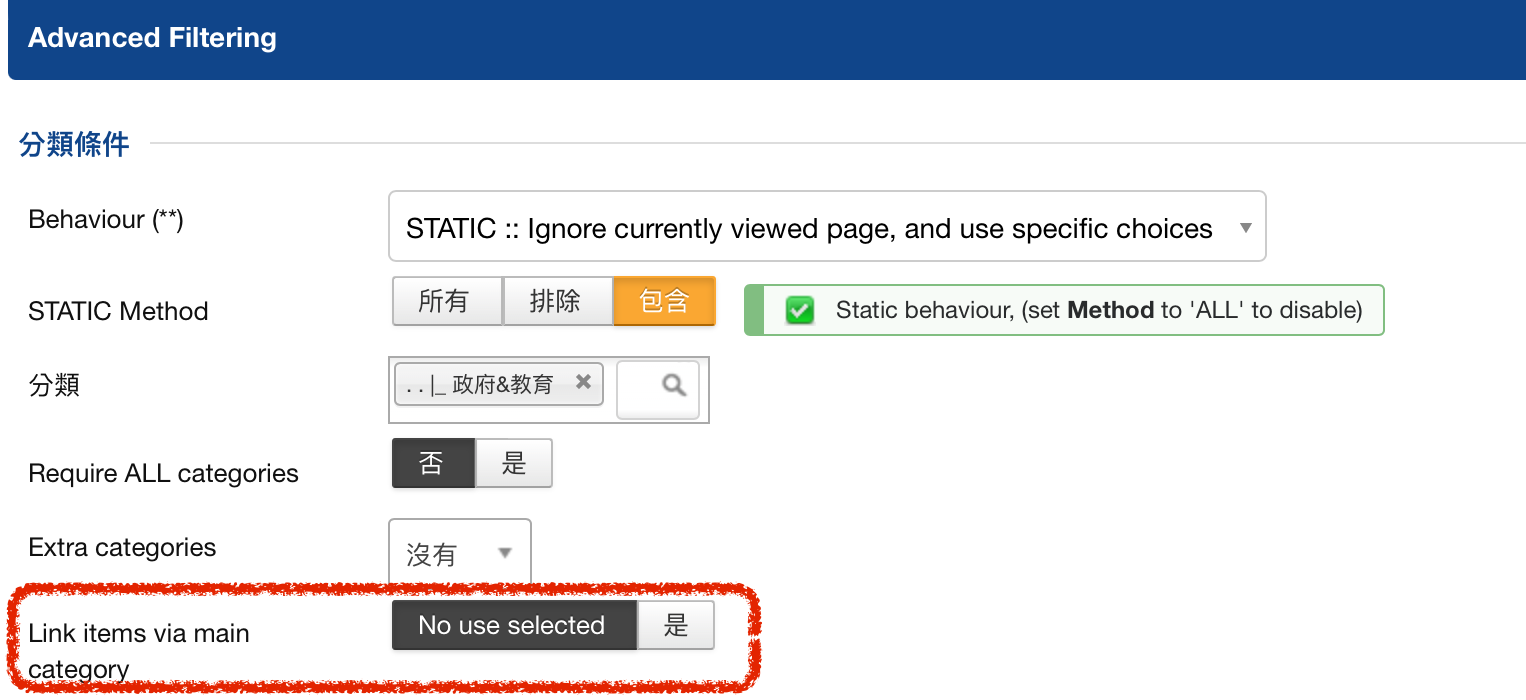Click the Behaviour (**) field label
This screenshot has width=1526, height=700.
pos(106,220)
